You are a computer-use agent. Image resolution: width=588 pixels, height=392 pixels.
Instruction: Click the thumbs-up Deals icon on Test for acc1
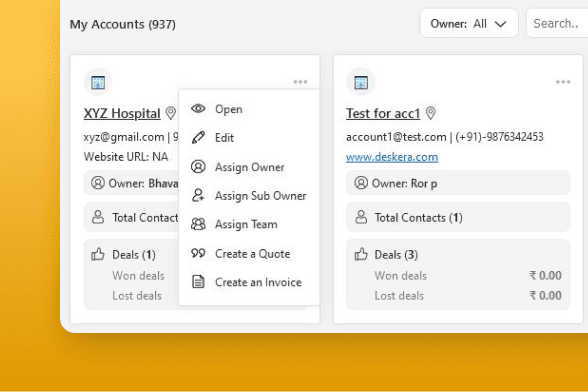(x=361, y=254)
